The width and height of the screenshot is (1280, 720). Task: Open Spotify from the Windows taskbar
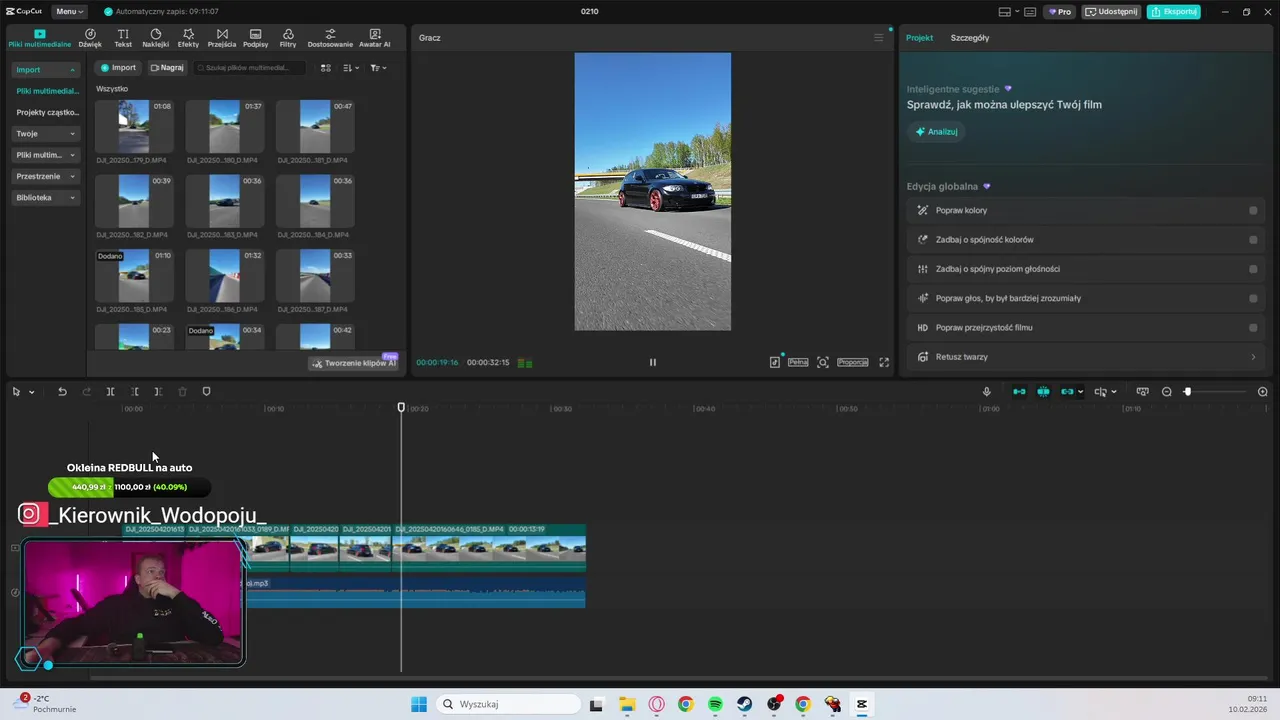[x=715, y=704]
